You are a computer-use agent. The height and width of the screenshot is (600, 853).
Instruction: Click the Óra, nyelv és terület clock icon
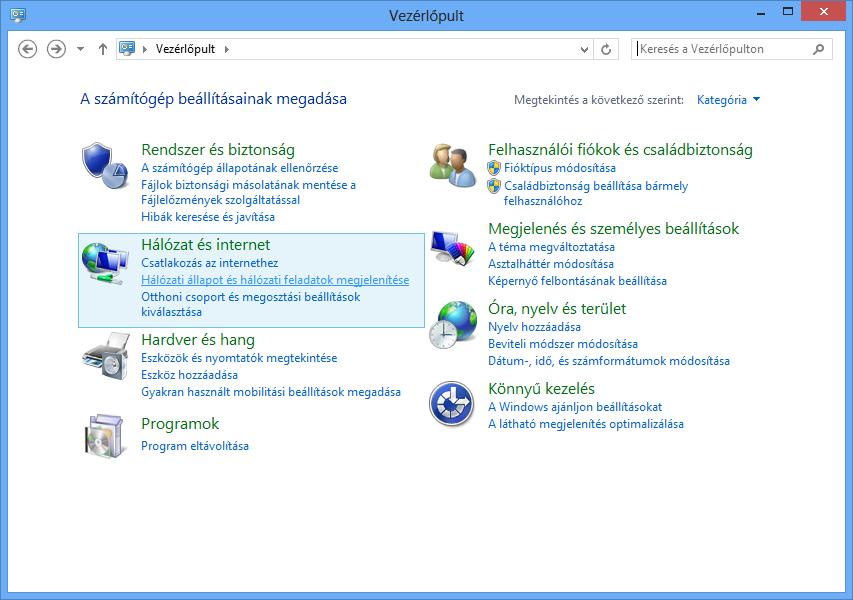pos(453,325)
